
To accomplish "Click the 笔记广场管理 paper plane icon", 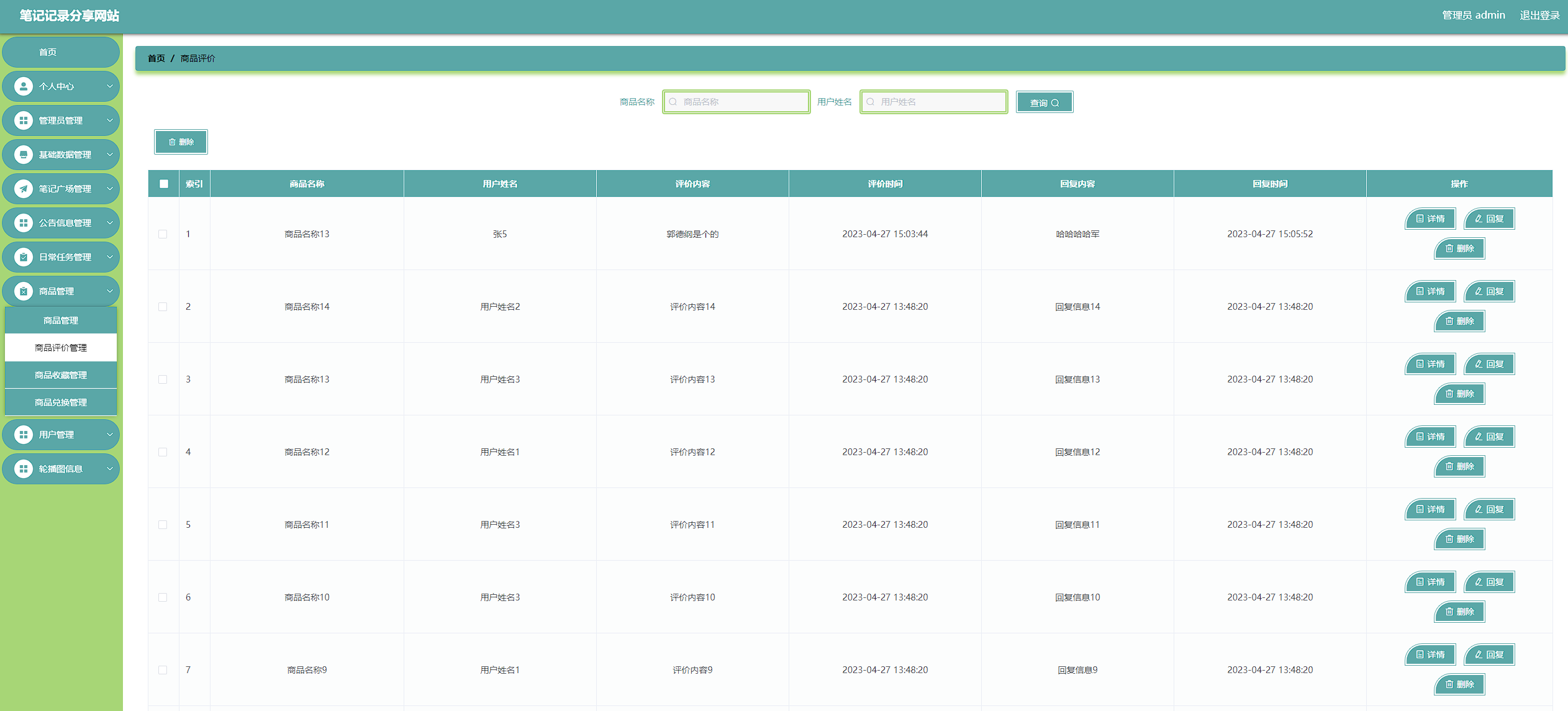I will coord(24,189).
